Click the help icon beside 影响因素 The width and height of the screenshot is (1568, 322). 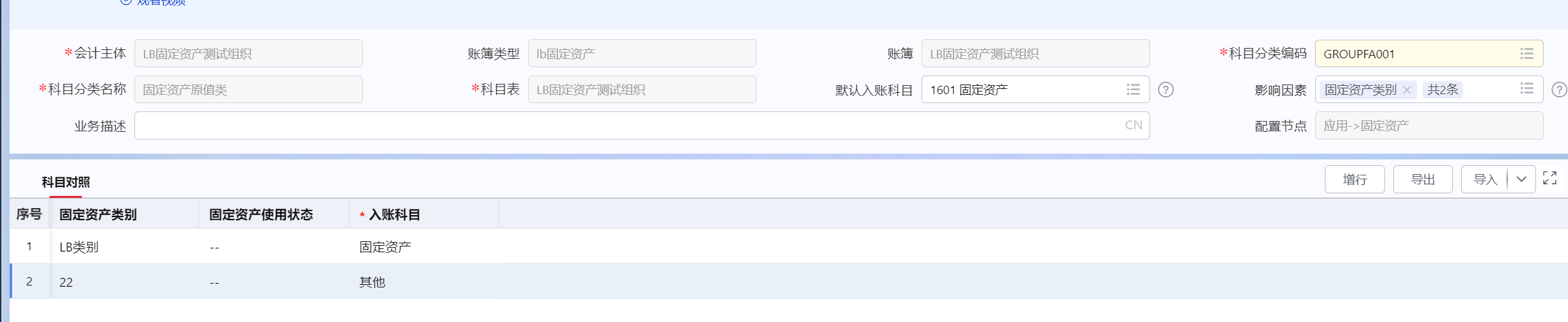[x=1560, y=90]
